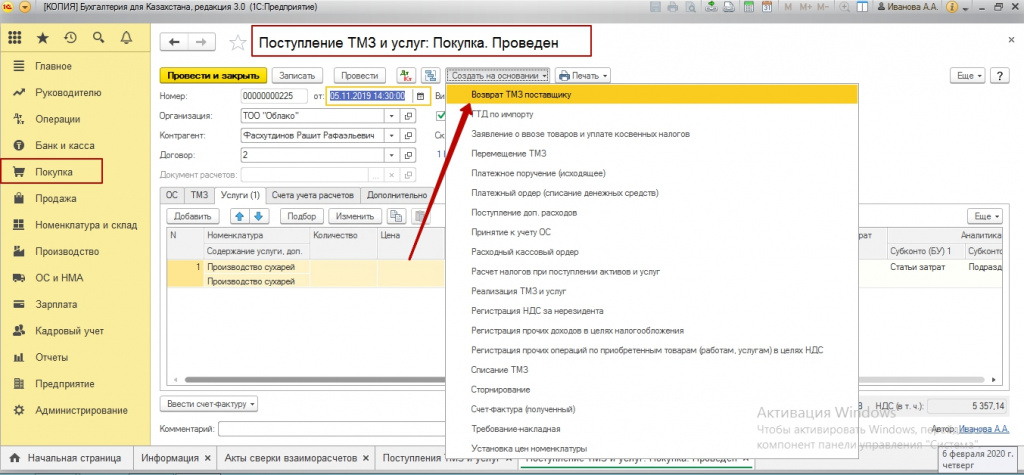Viewport: 1024px width, 475px height.
Task: Open the Контрагент card icon
Action: coord(409,136)
